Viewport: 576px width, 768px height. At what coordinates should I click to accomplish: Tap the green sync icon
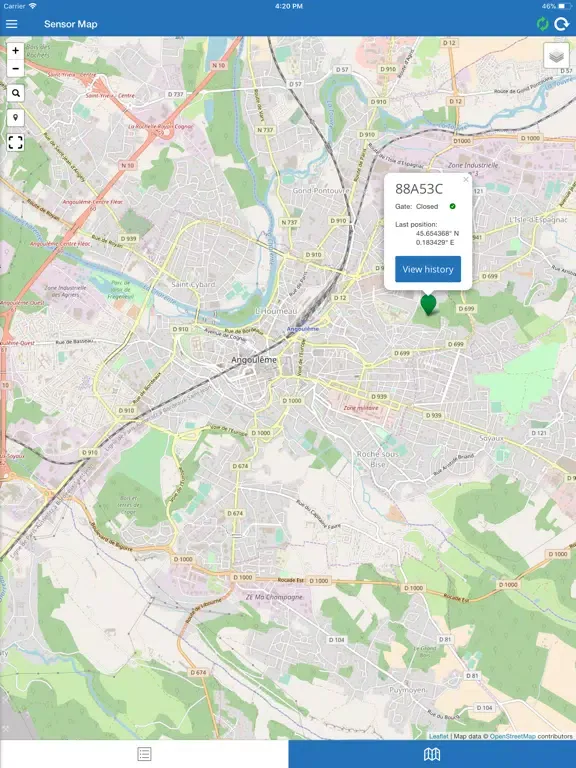[542, 24]
